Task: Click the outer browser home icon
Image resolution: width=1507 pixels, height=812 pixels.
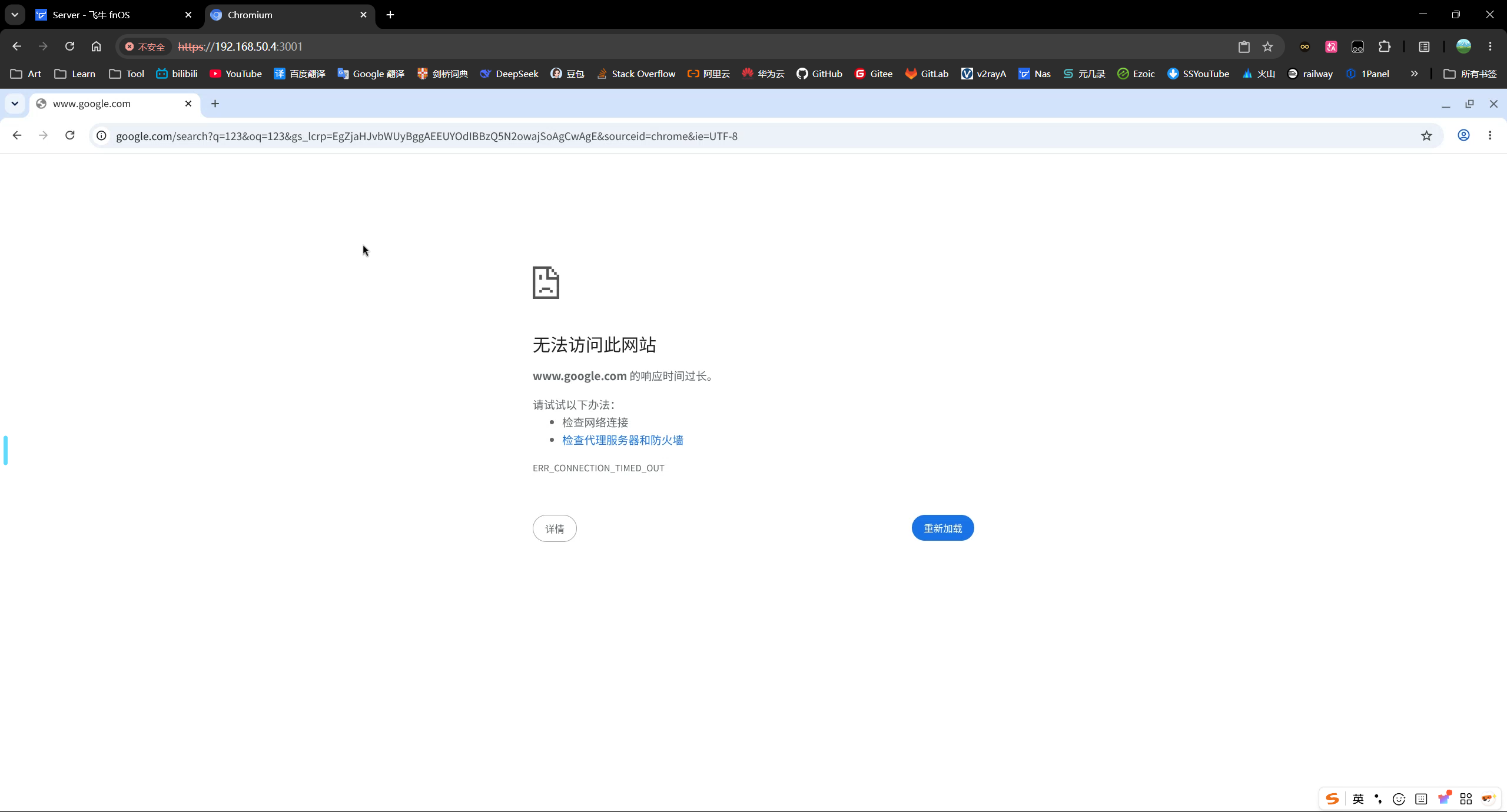Action: pos(96,46)
